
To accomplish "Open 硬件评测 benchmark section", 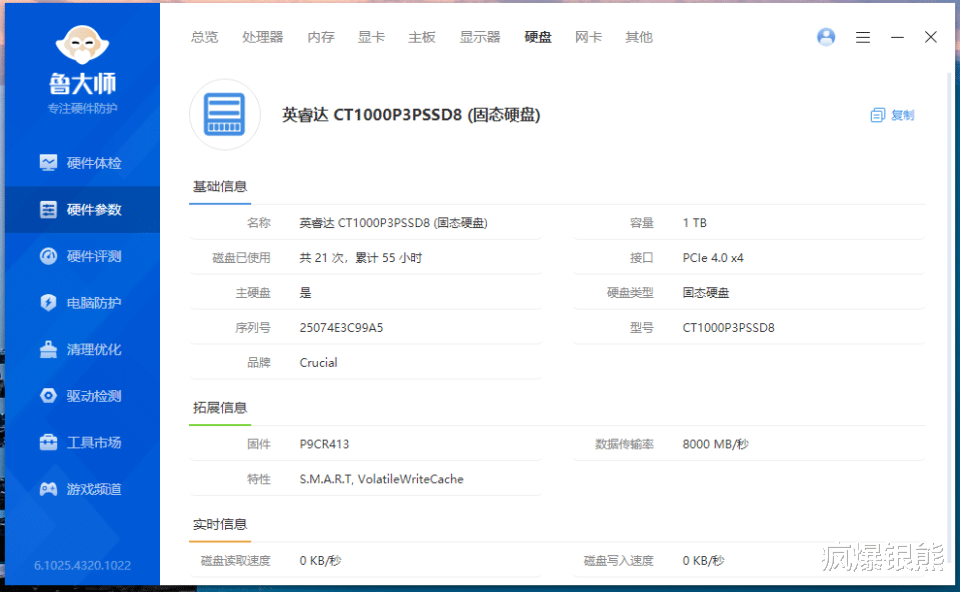I will 82,256.
